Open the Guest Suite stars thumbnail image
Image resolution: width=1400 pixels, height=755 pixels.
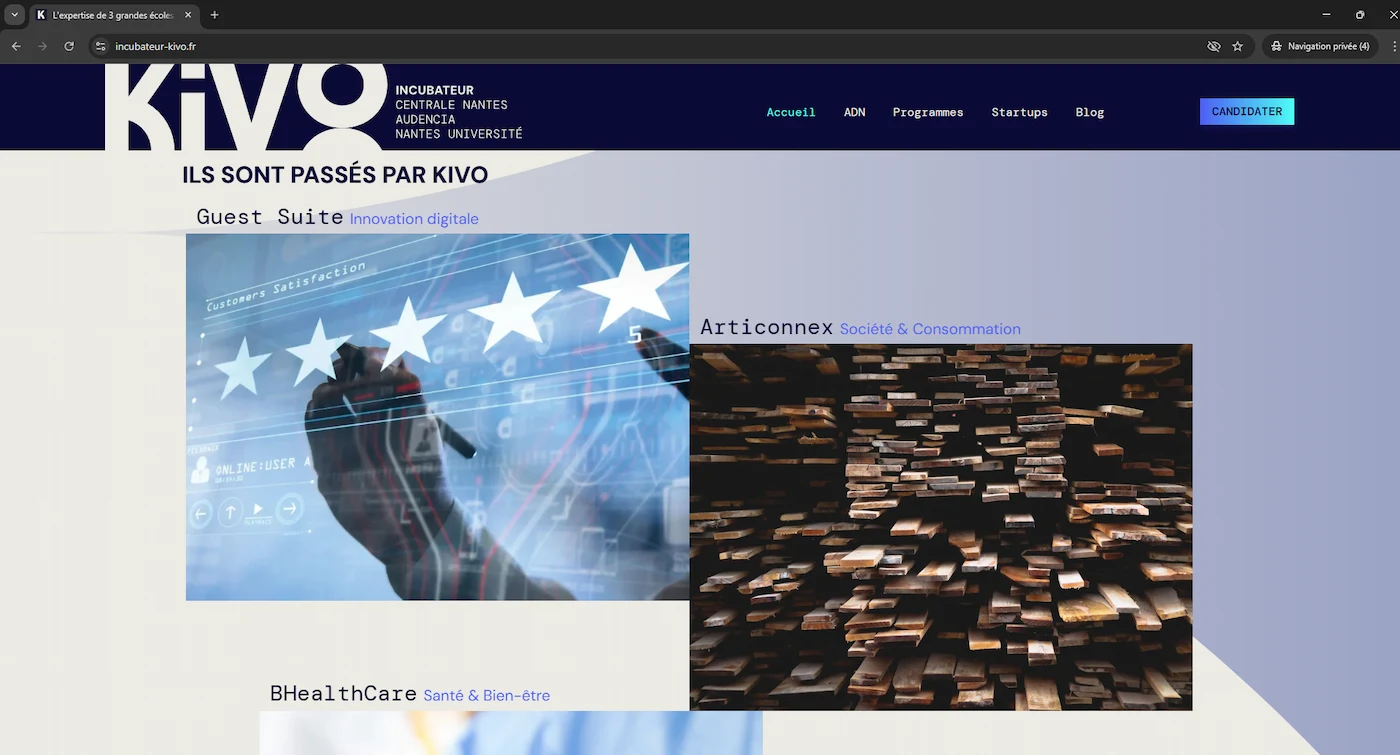pos(437,417)
